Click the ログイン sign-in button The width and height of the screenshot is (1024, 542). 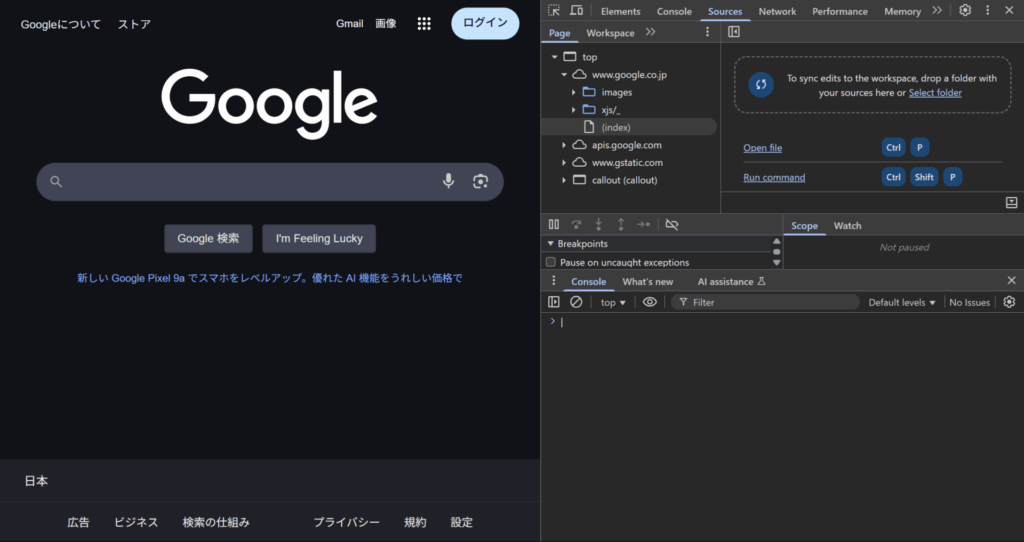485,23
